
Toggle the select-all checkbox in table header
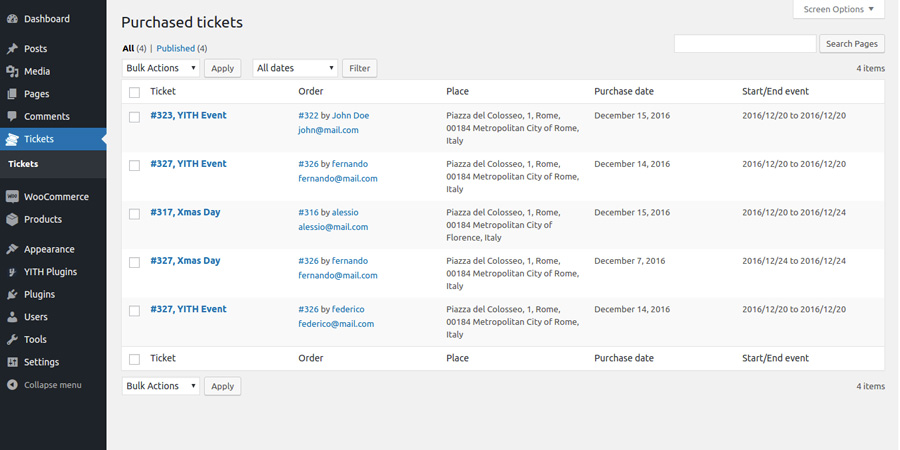click(x=135, y=92)
